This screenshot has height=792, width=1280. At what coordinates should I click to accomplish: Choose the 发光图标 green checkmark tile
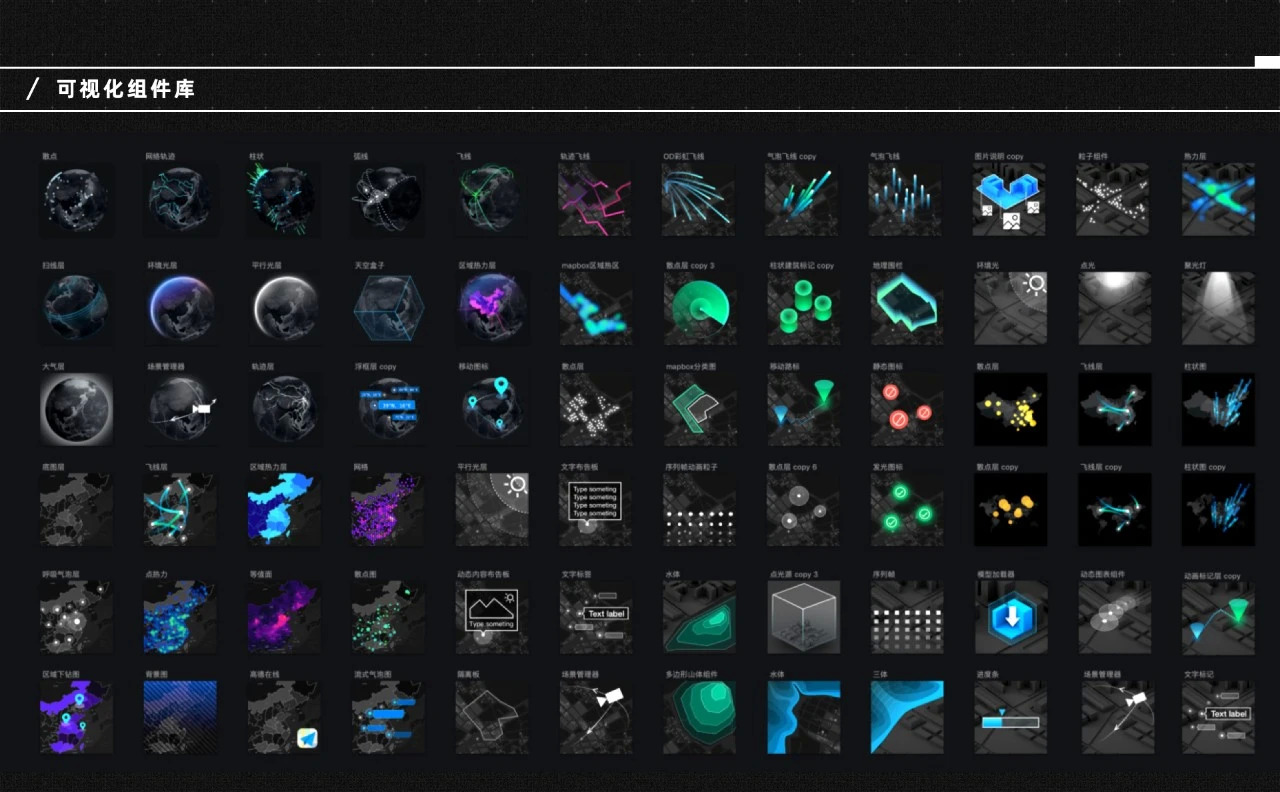click(906, 509)
